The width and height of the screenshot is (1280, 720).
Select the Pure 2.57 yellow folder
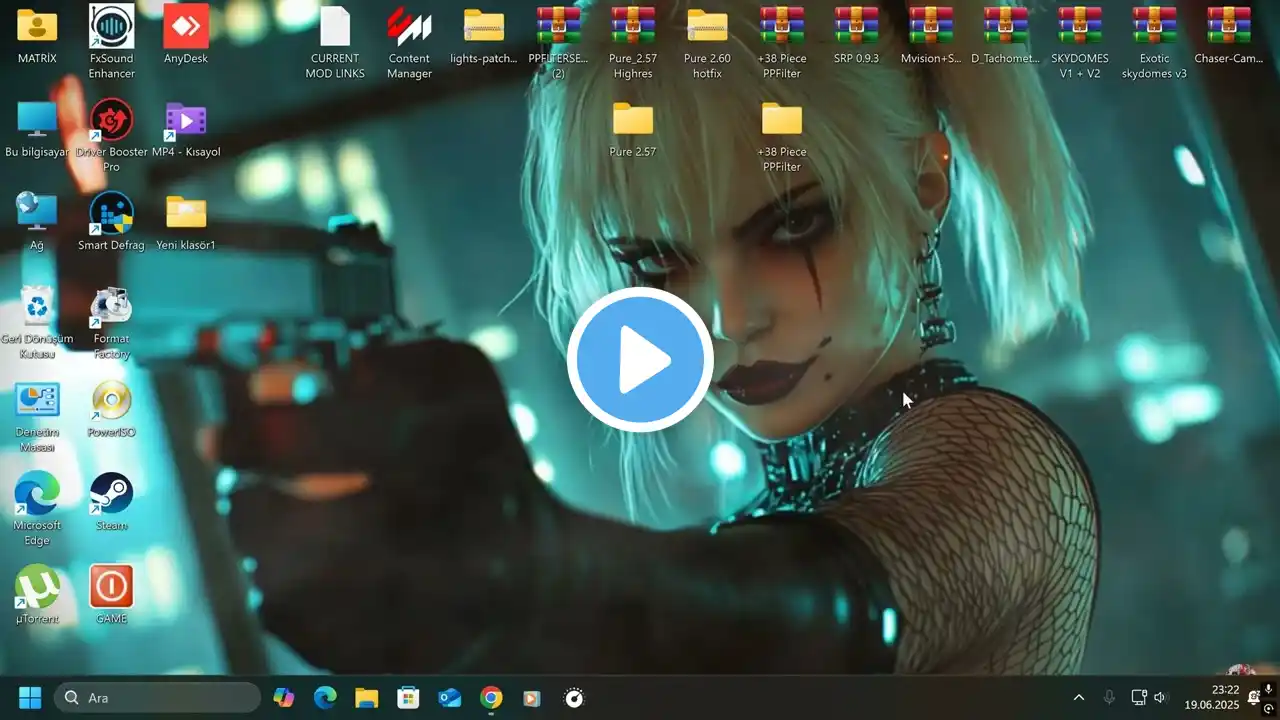coord(633,120)
